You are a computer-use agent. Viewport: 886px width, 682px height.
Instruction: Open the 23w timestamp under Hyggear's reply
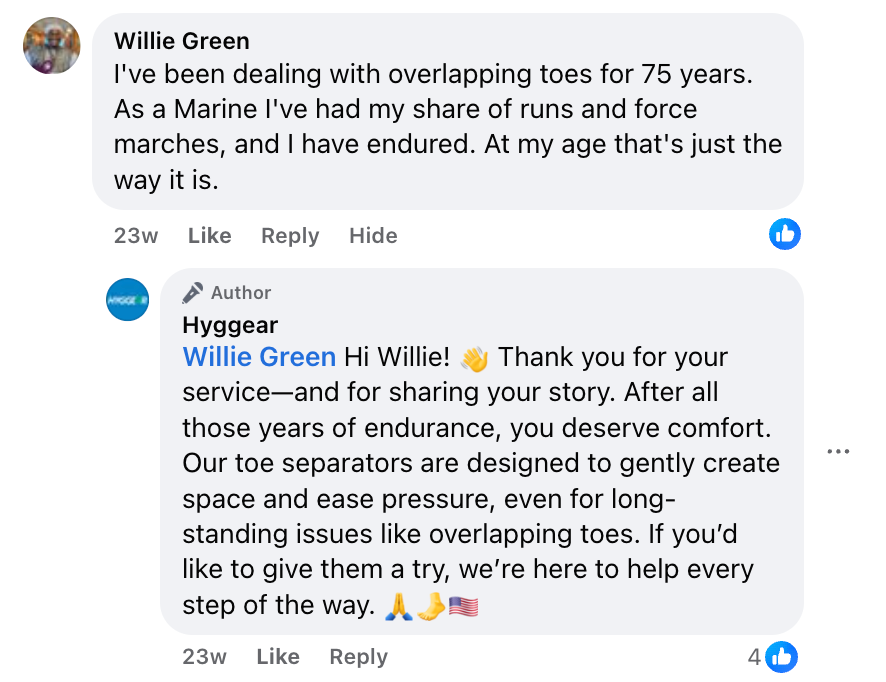204,657
